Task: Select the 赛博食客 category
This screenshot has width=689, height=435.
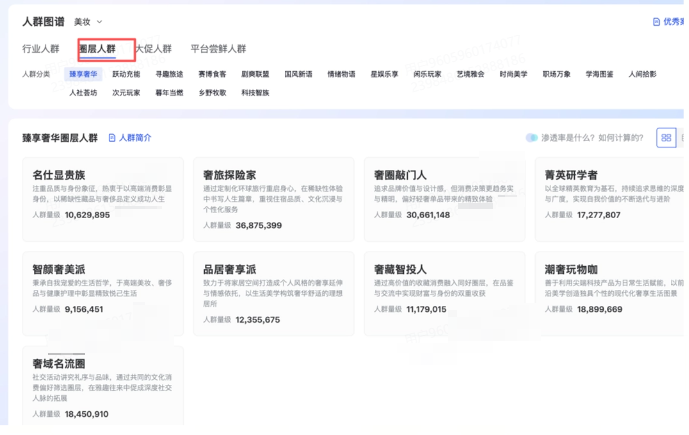Action: pyautogui.click(x=212, y=74)
